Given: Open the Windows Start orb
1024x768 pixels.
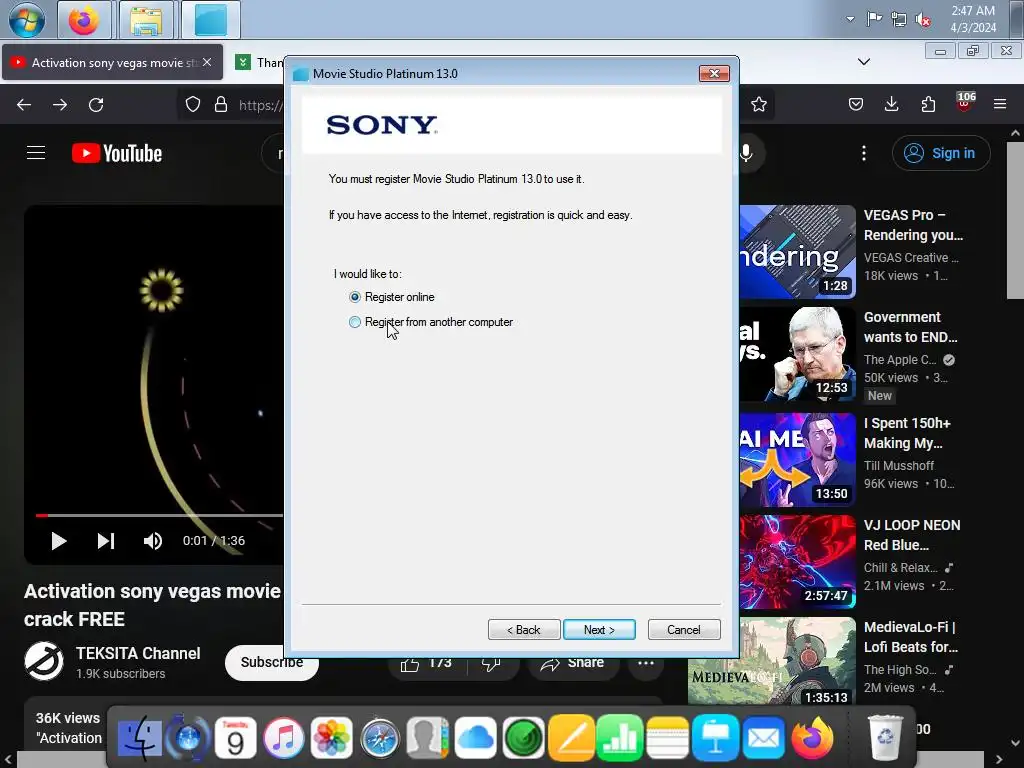Looking at the screenshot, I should pyautogui.click(x=27, y=19).
